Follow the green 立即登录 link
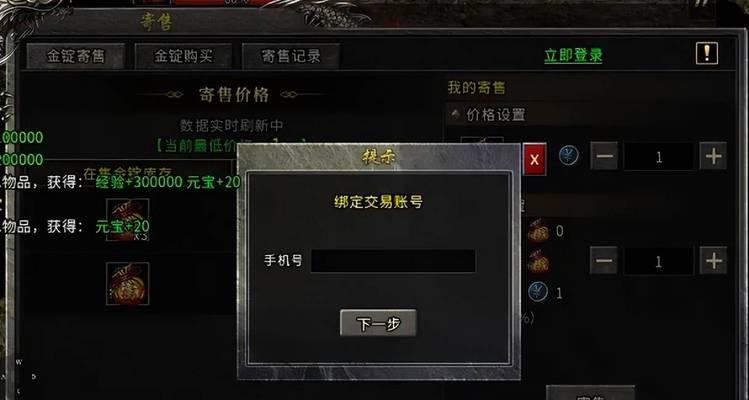This screenshot has width=749, height=400. (573, 56)
